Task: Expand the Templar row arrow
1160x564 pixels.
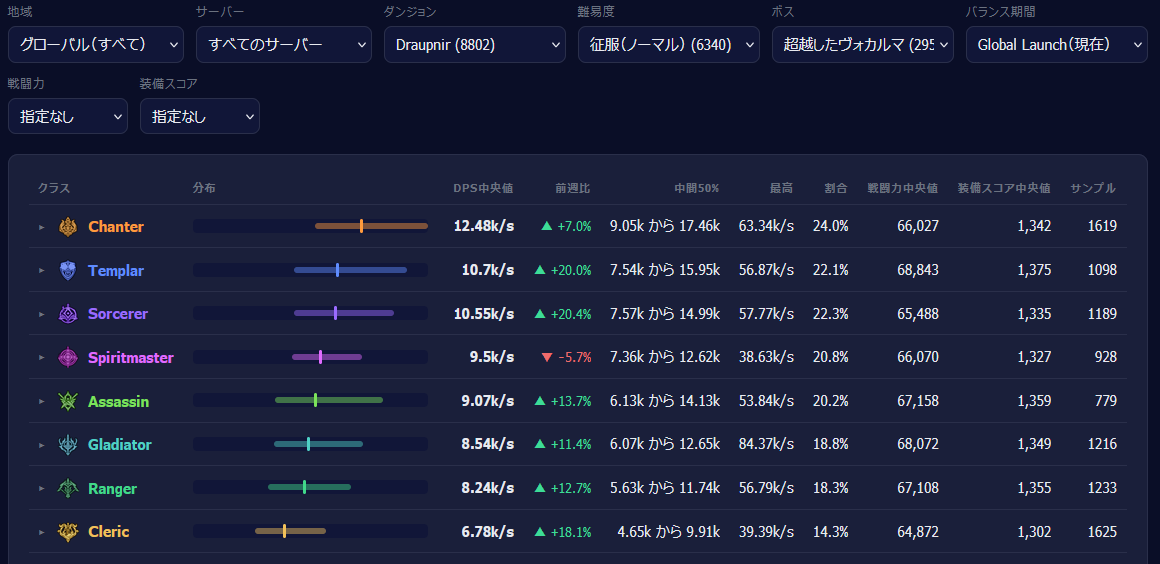Action: click(x=41, y=271)
